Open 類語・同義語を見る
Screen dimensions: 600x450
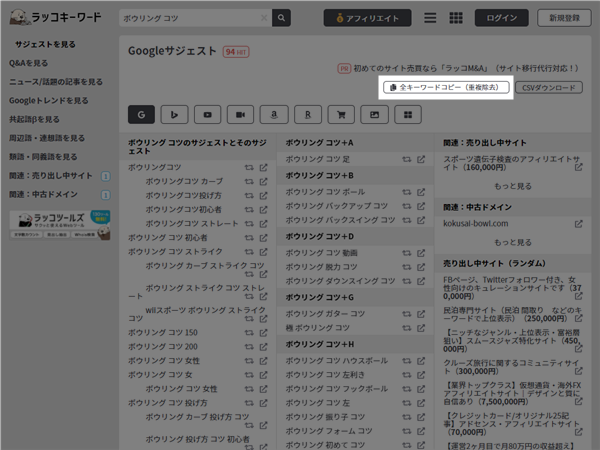tap(43, 157)
